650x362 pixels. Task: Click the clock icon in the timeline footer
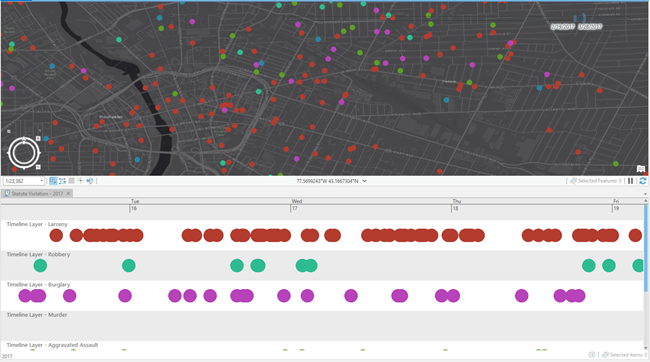[x=592, y=355]
